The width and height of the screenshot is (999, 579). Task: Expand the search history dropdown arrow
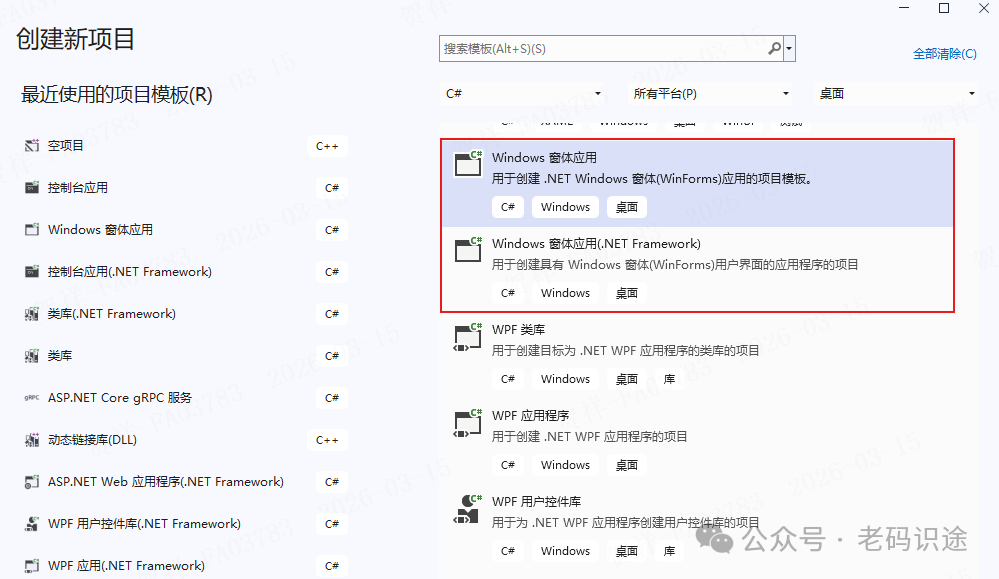tap(790, 48)
